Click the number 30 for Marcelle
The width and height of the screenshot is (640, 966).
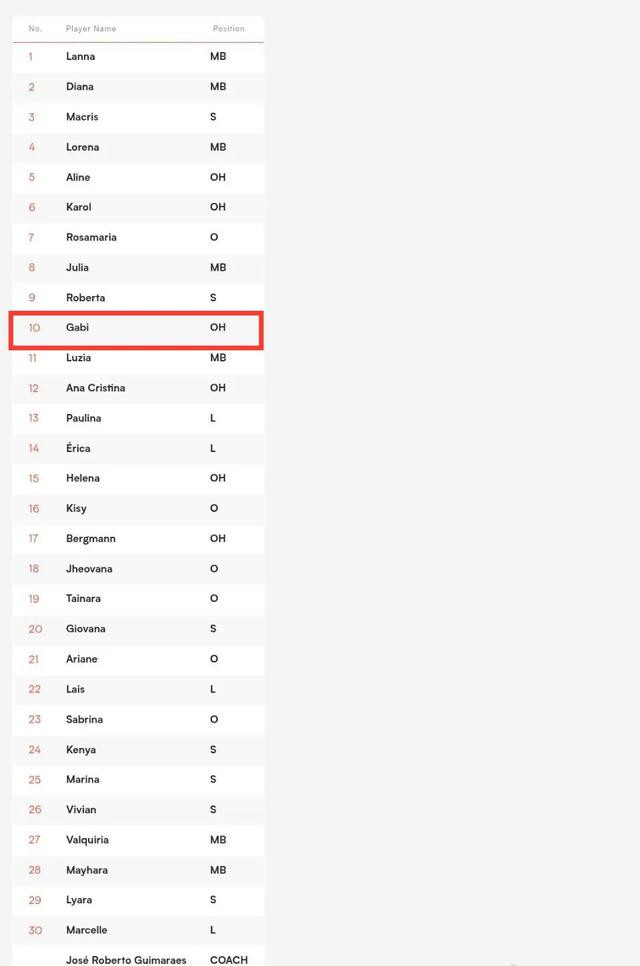(x=35, y=930)
